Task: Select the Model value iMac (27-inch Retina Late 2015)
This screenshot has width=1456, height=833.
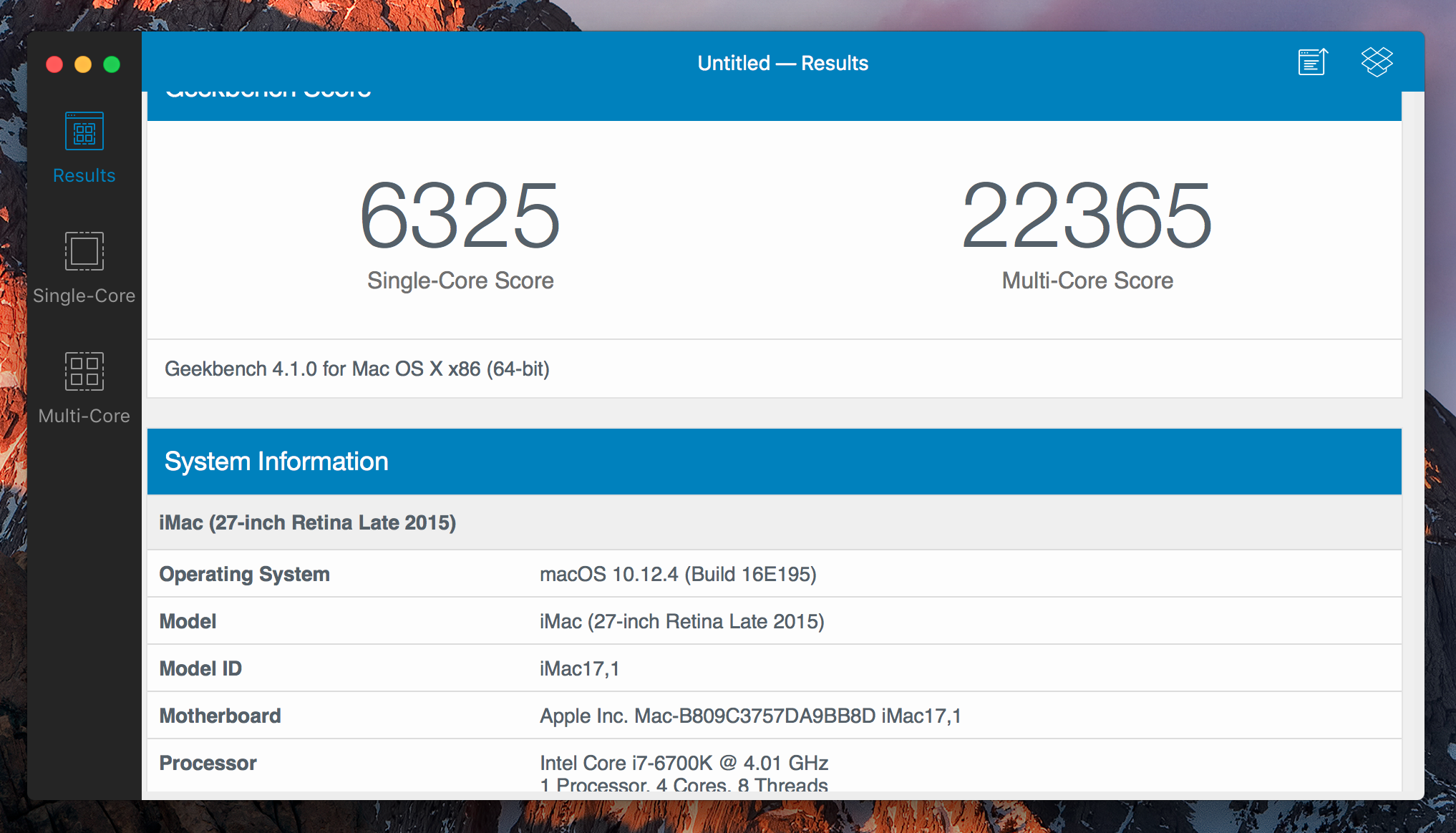Action: (682, 621)
